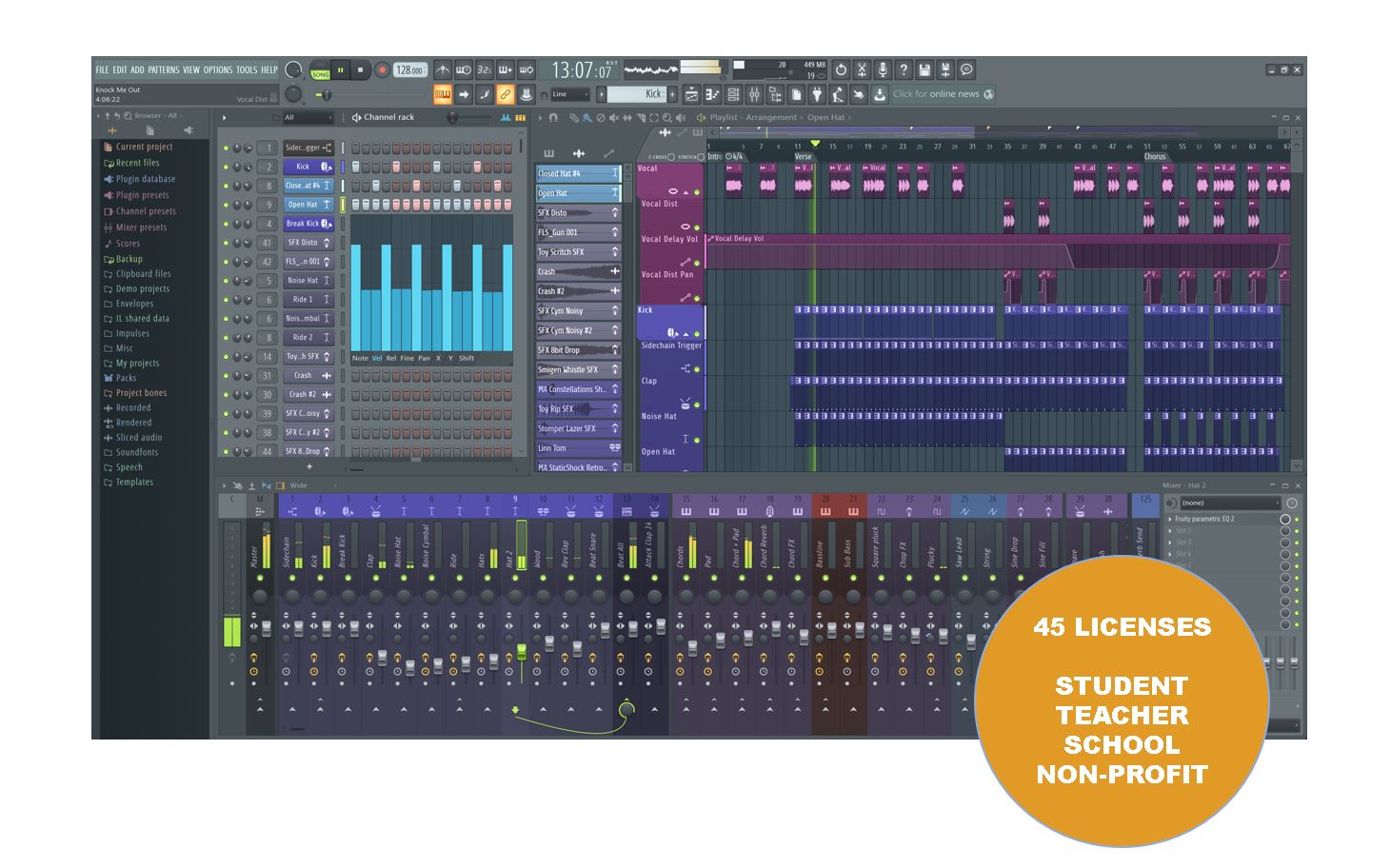Toggle mute LED for Open Hat channel
1391x868 pixels.
(x=226, y=205)
